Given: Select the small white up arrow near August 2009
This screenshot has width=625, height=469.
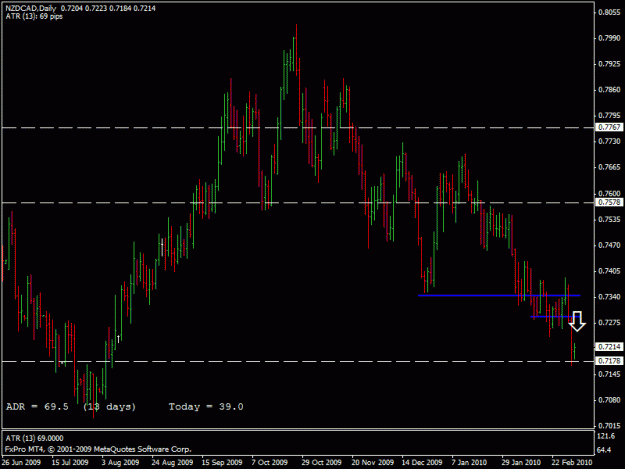Looking at the screenshot, I should [x=118, y=339].
